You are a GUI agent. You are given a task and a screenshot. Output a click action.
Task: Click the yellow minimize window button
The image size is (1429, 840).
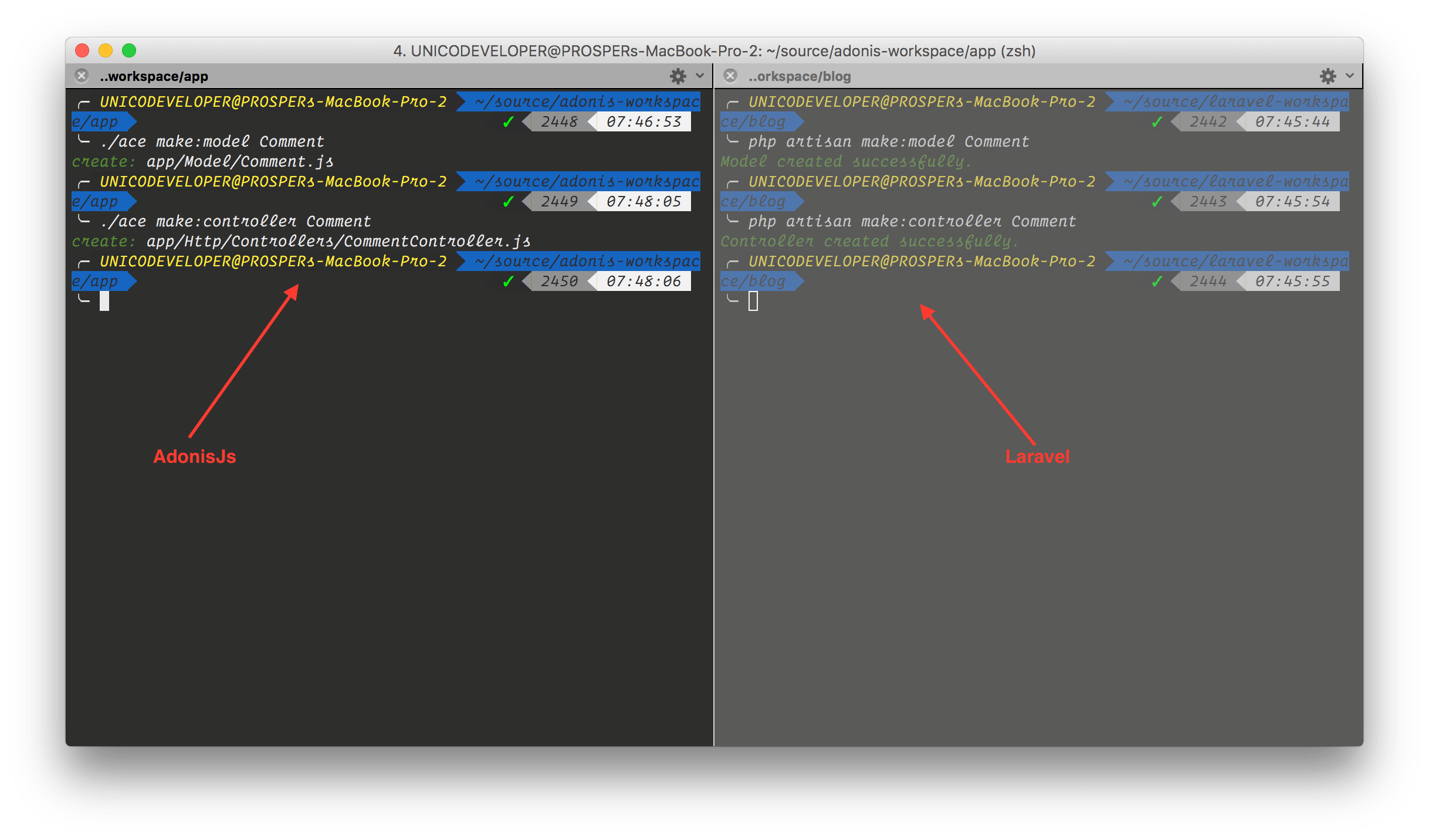(x=106, y=51)
